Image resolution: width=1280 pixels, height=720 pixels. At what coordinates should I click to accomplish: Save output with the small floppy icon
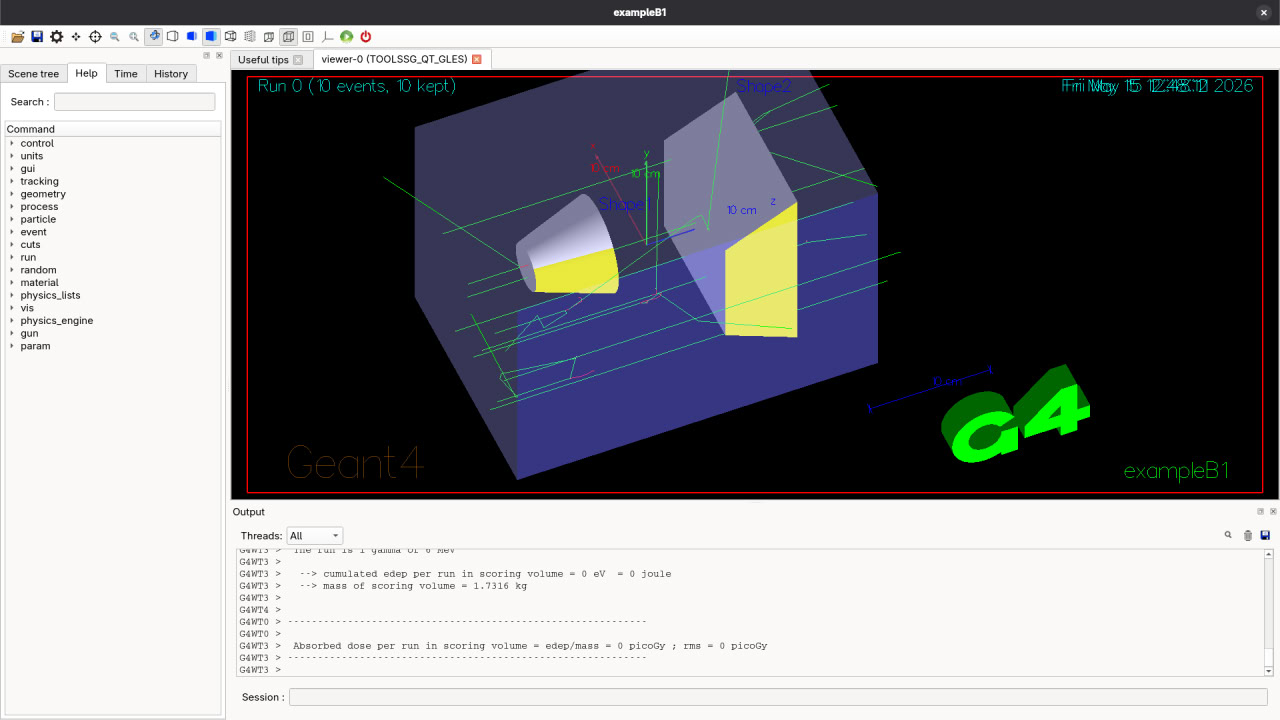1265,535
